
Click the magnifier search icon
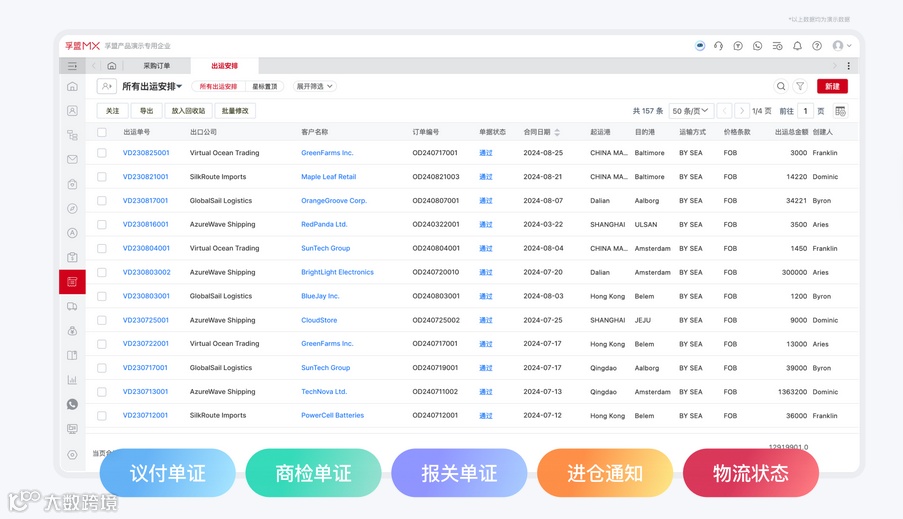(x=781, y=86)
